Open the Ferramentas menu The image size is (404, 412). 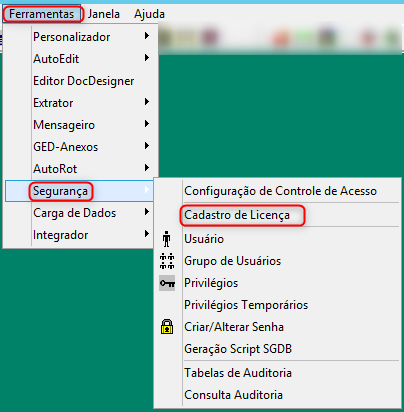tap(42, 14)
